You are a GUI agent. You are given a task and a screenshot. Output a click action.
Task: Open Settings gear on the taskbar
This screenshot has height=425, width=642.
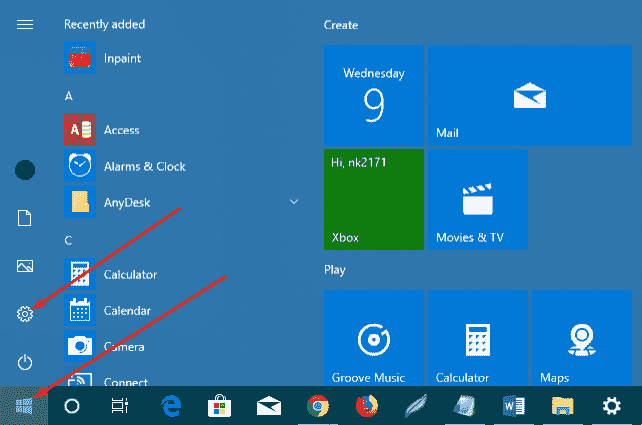click(612, 406)
